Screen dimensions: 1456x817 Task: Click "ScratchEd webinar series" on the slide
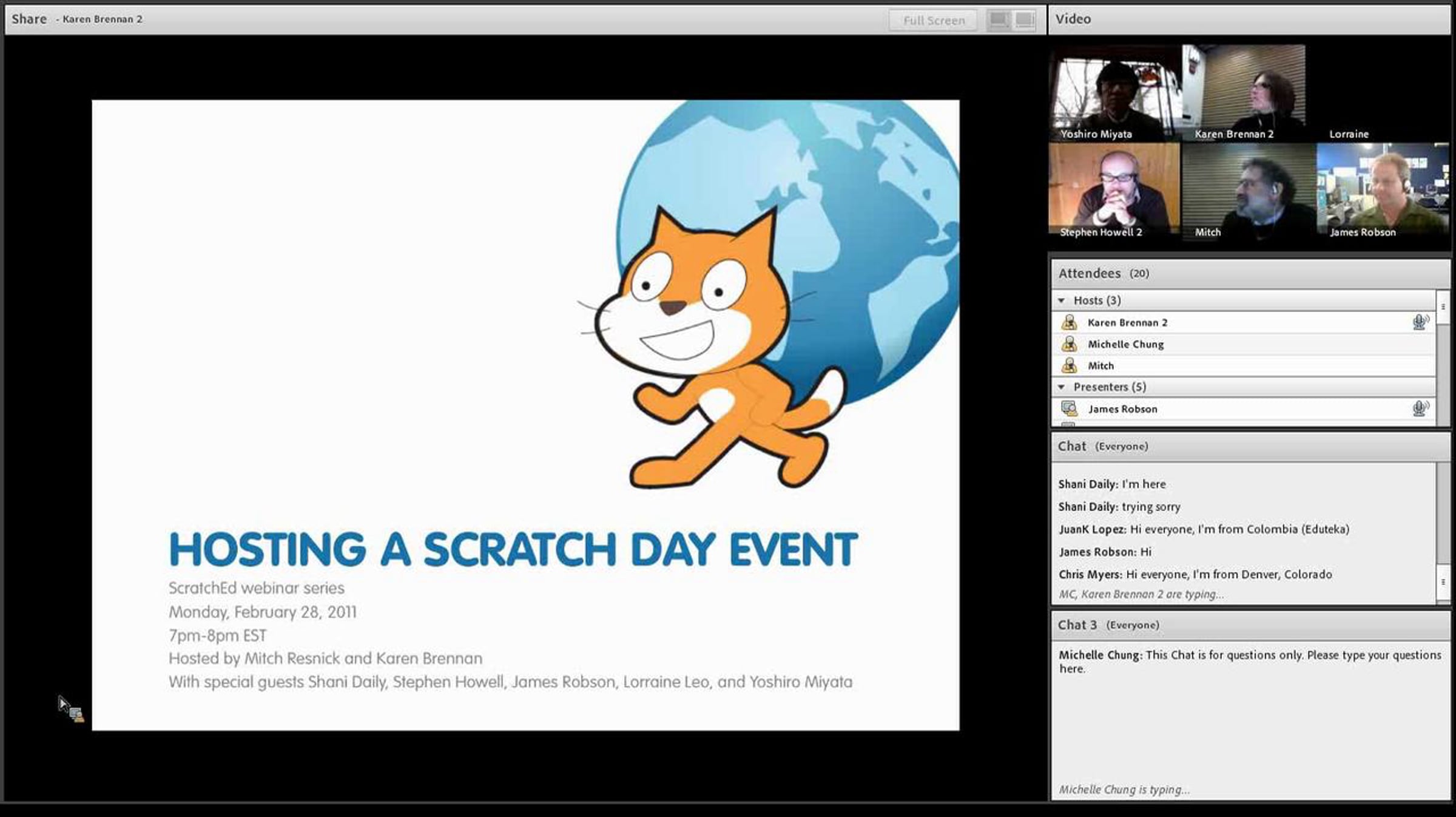[x=257, y=588]
